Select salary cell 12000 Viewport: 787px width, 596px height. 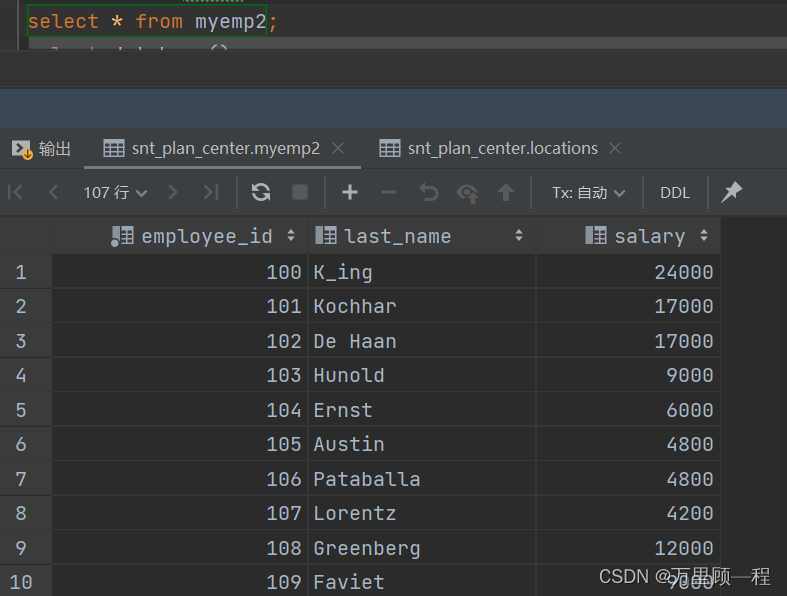pyautogui.click(x=628, y=548)
